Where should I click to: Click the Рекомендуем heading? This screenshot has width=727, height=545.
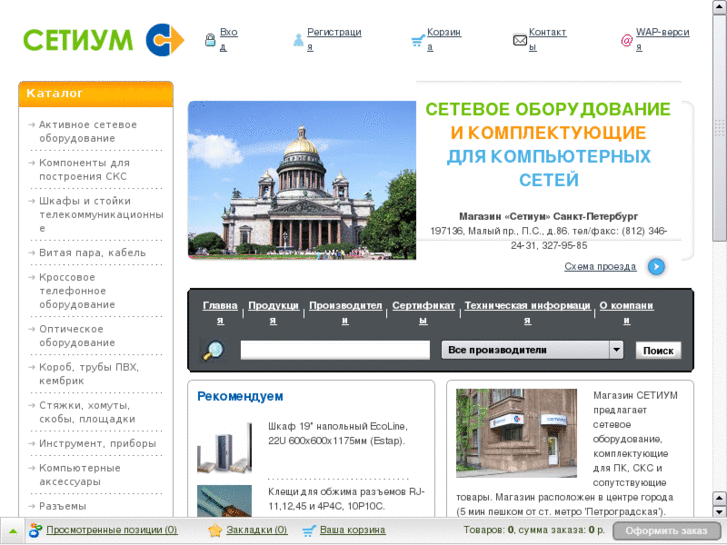[240, 397]
